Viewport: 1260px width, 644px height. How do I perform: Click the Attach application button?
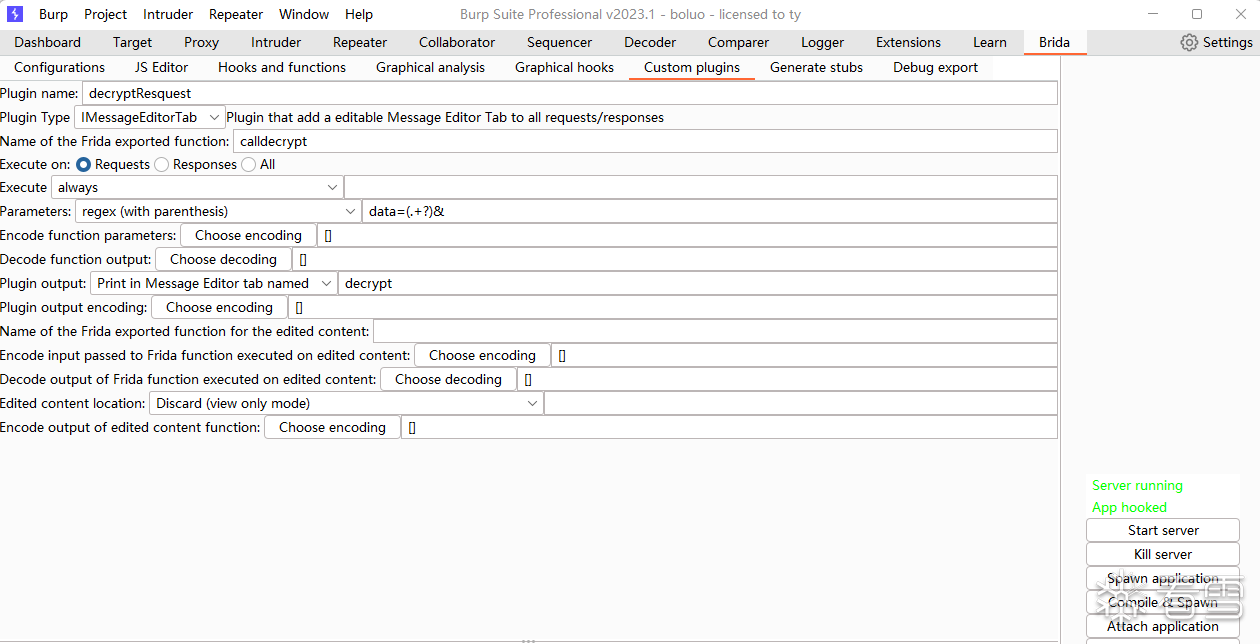pyautogui.click(x=1163, y=626)
